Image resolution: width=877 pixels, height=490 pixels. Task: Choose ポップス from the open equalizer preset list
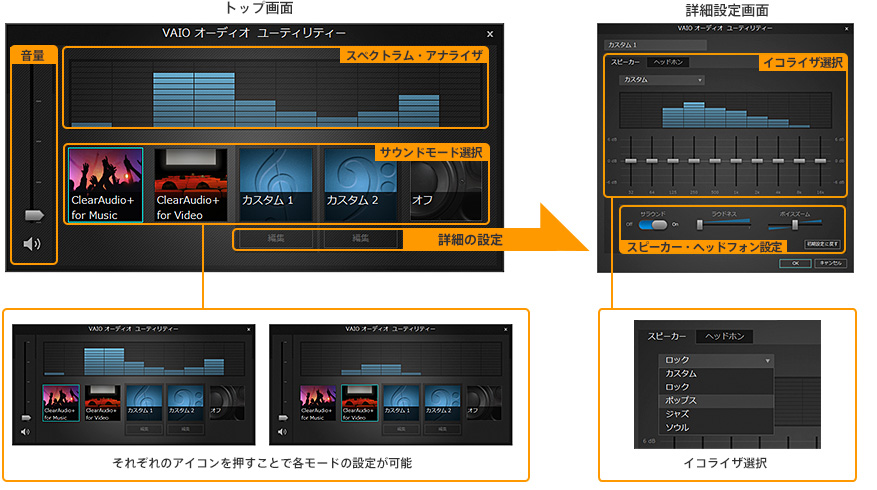[x=716, y=401]
